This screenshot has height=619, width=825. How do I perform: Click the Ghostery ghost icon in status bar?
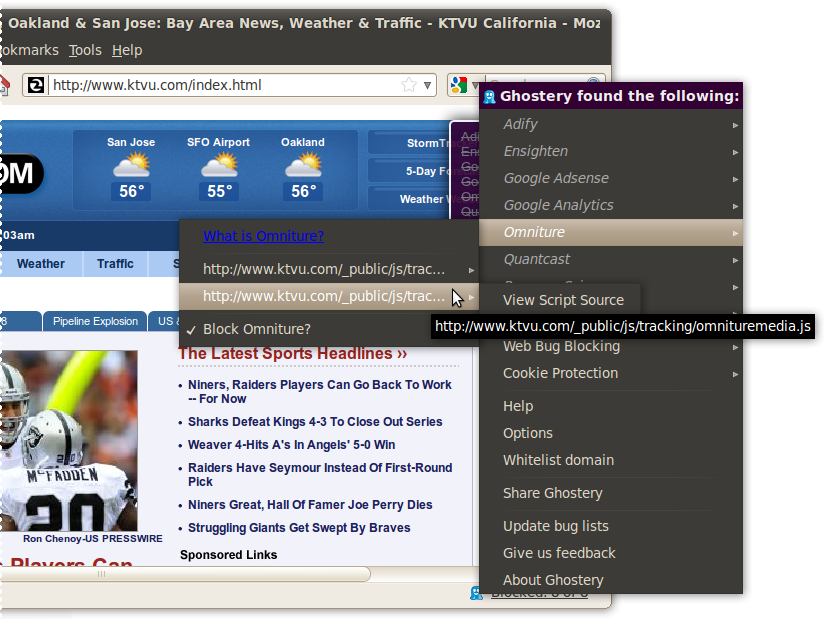pyautogui.click(x=476, y=593)
